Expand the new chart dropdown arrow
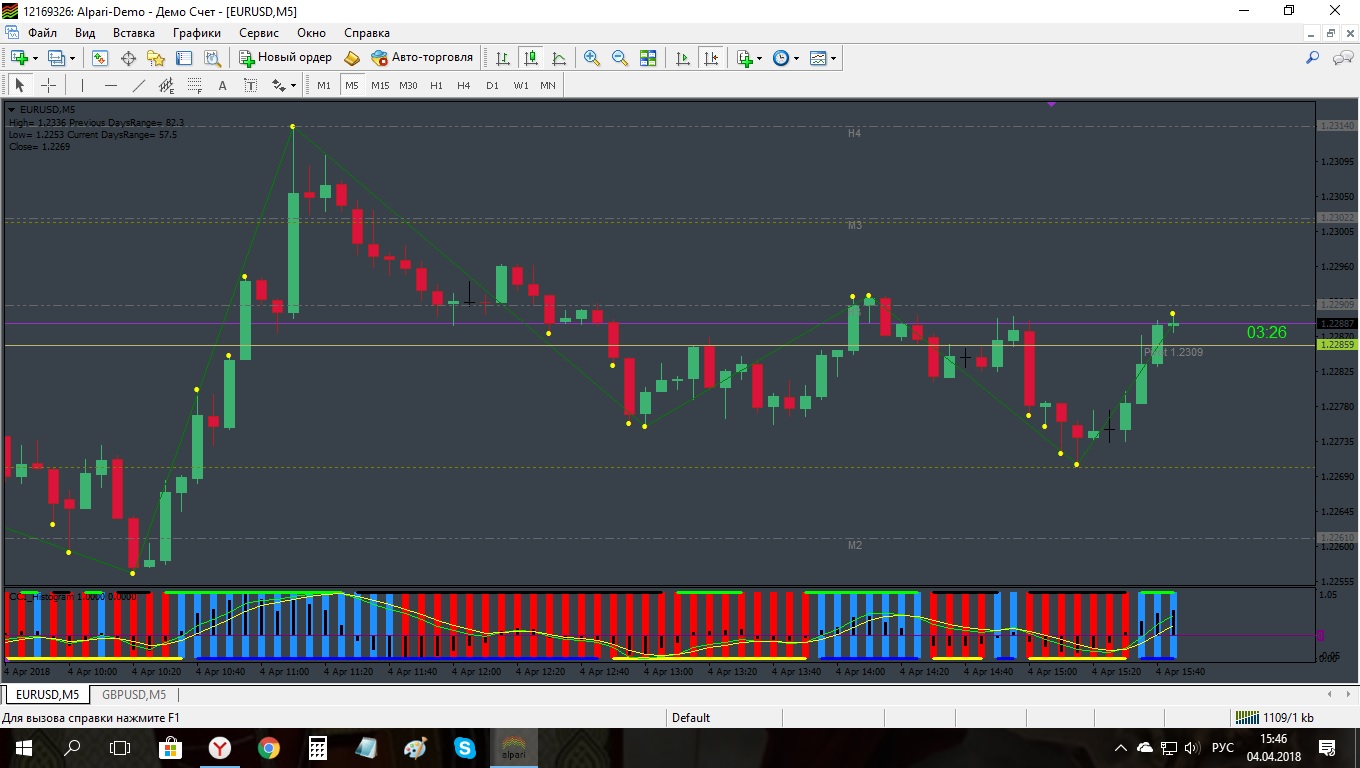 point(36,59)
